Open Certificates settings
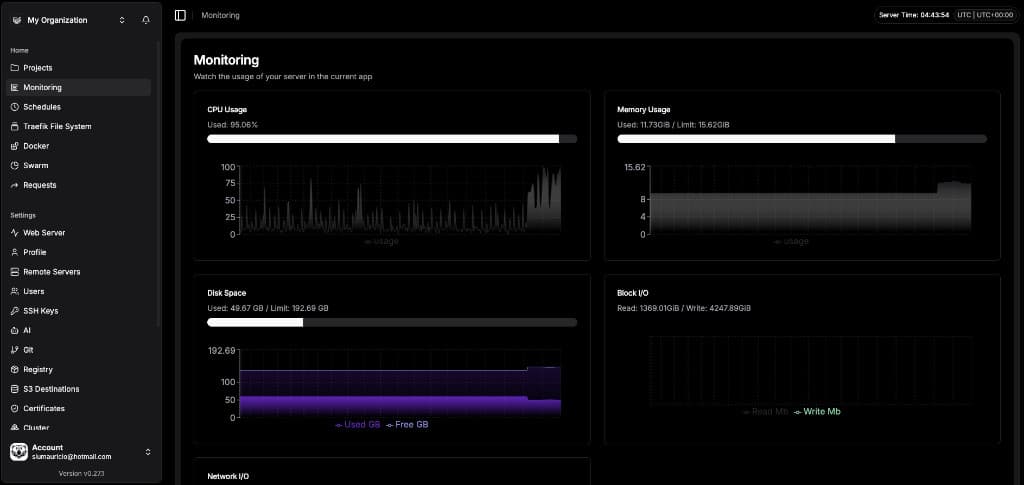Screen dimensions: 1024x485 click(78, 409)
